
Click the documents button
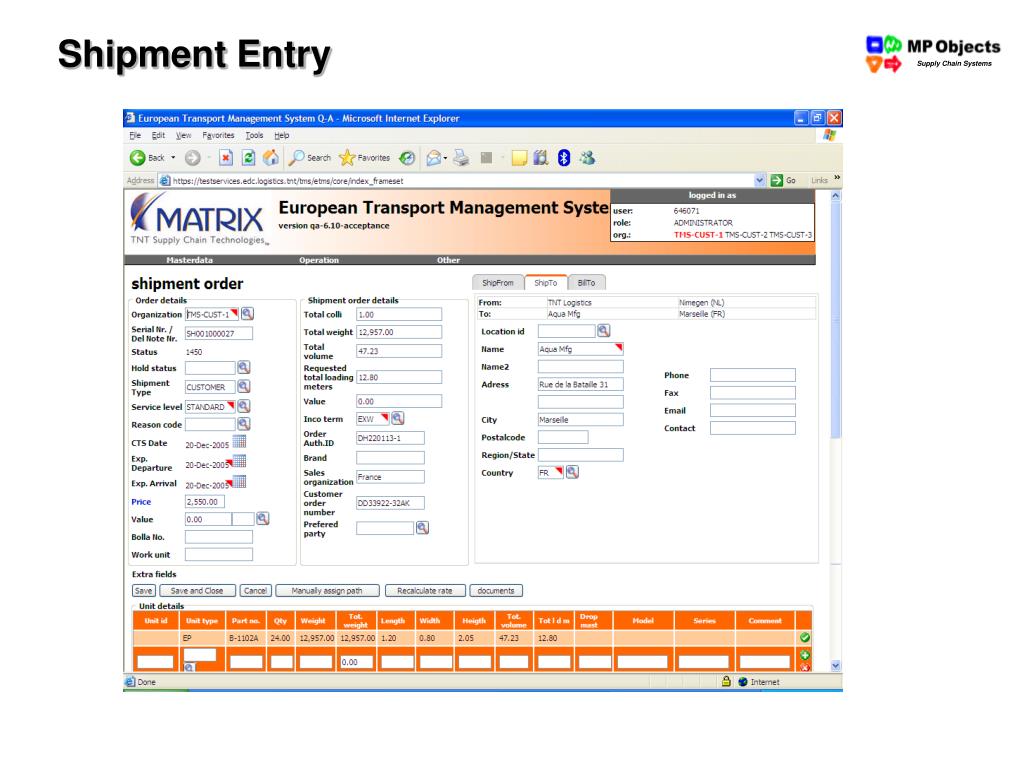click(496, 591)
